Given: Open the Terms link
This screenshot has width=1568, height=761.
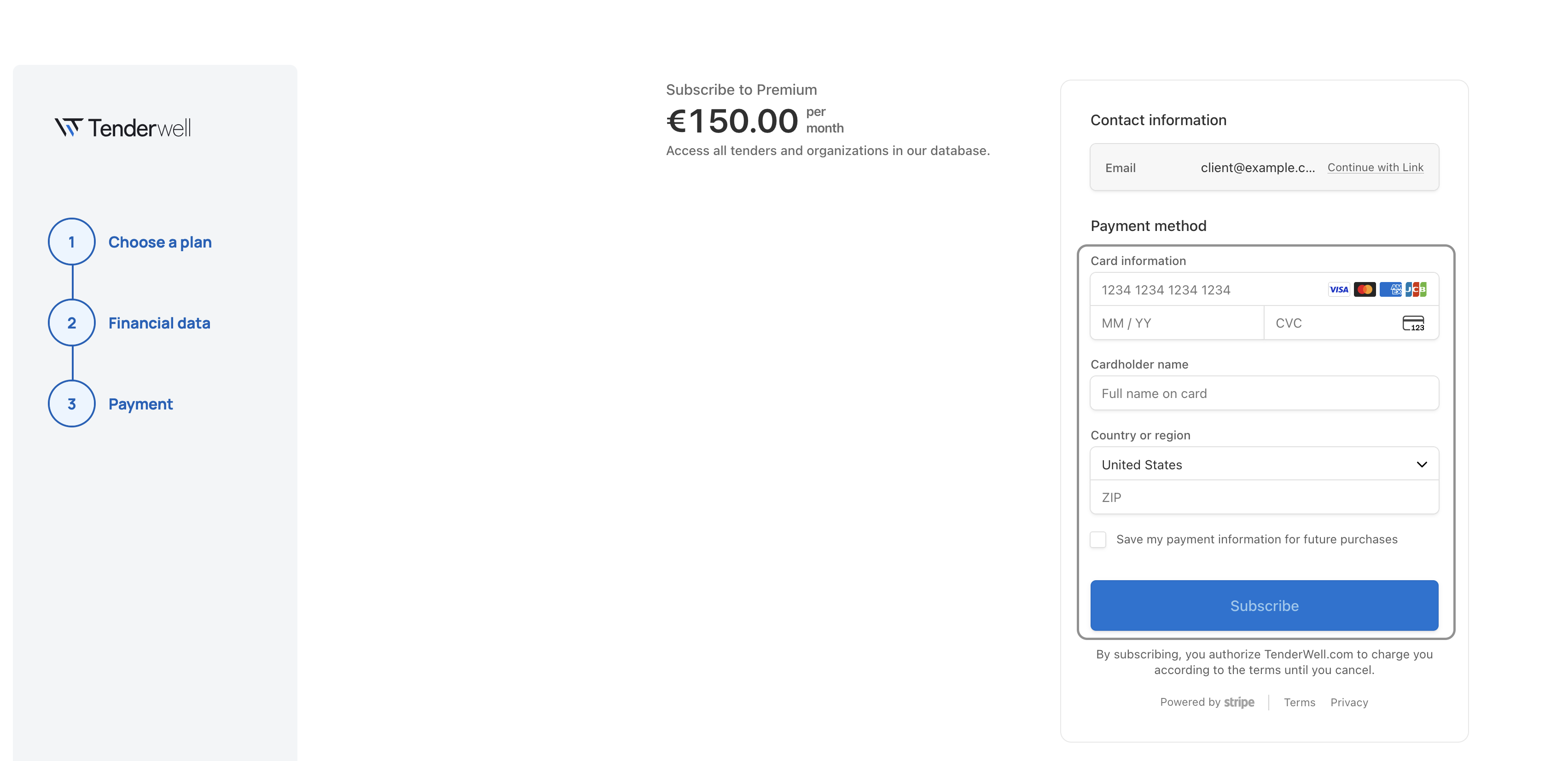Looking at the screenshot, I should [x=1300, y=703].
